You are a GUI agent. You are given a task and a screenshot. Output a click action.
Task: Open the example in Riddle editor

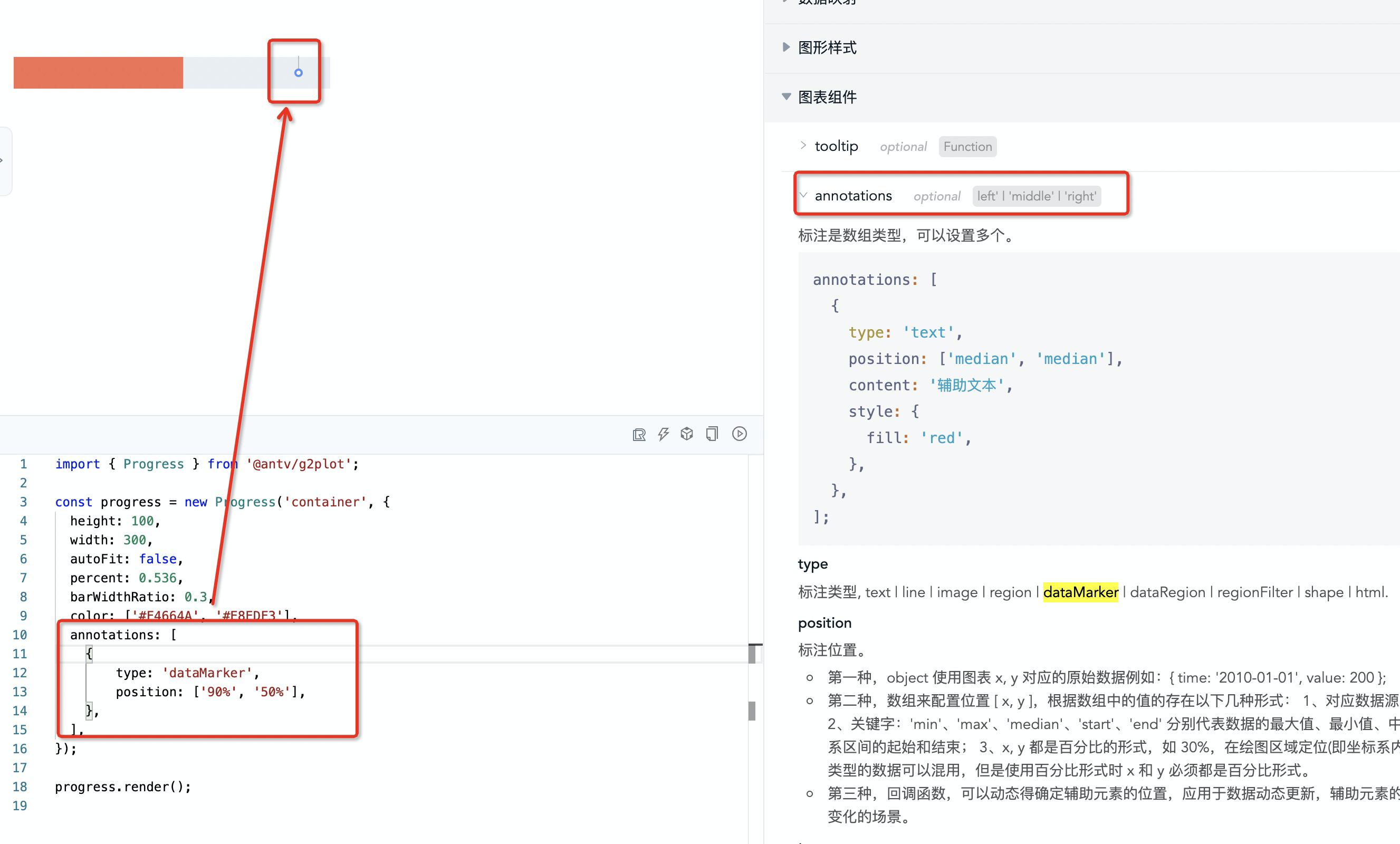(639, 434)
